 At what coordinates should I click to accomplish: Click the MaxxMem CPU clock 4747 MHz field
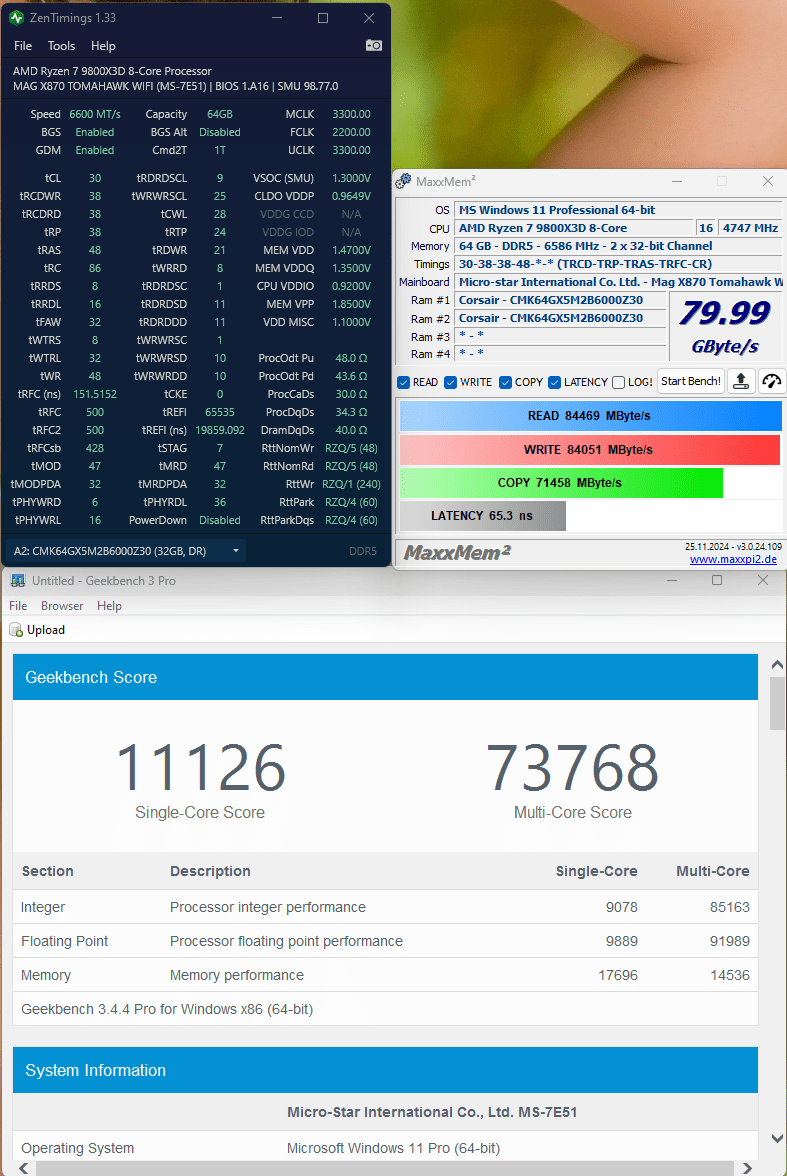(x=750, y=228)
